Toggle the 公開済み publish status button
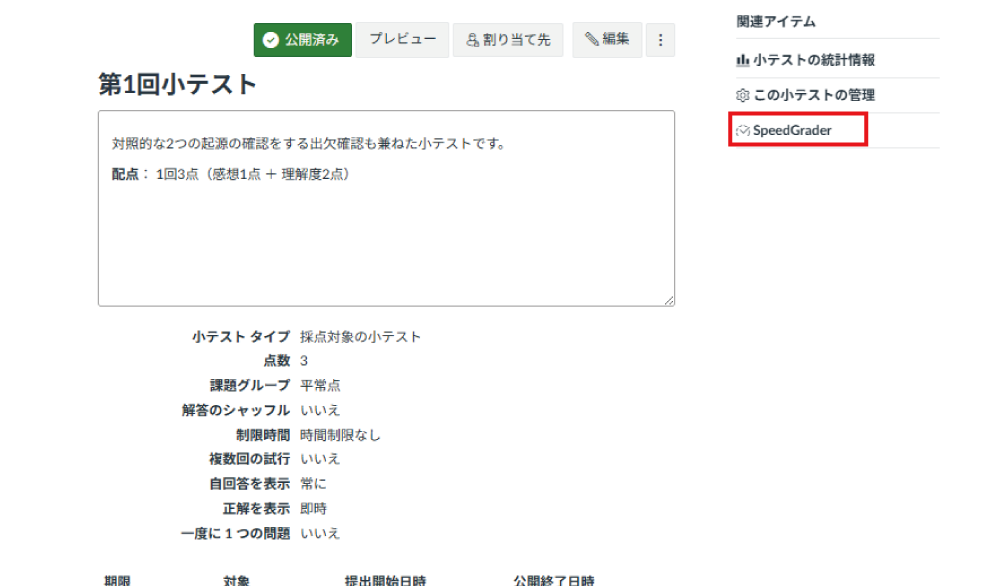This screenshot has width=1000, height=586. point(302,40)
